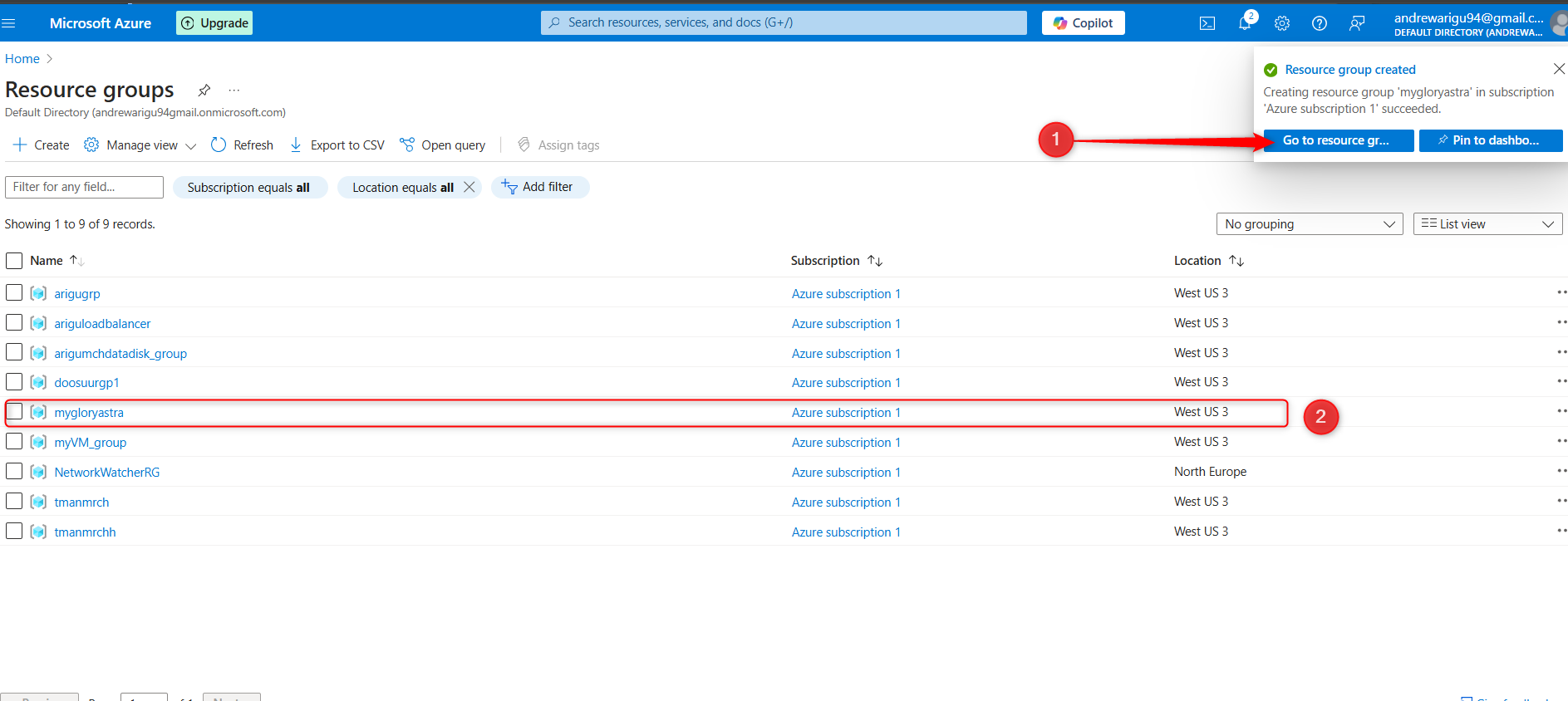Click Create resource group
Screen dimensions: 1568x701
point(42,145)
